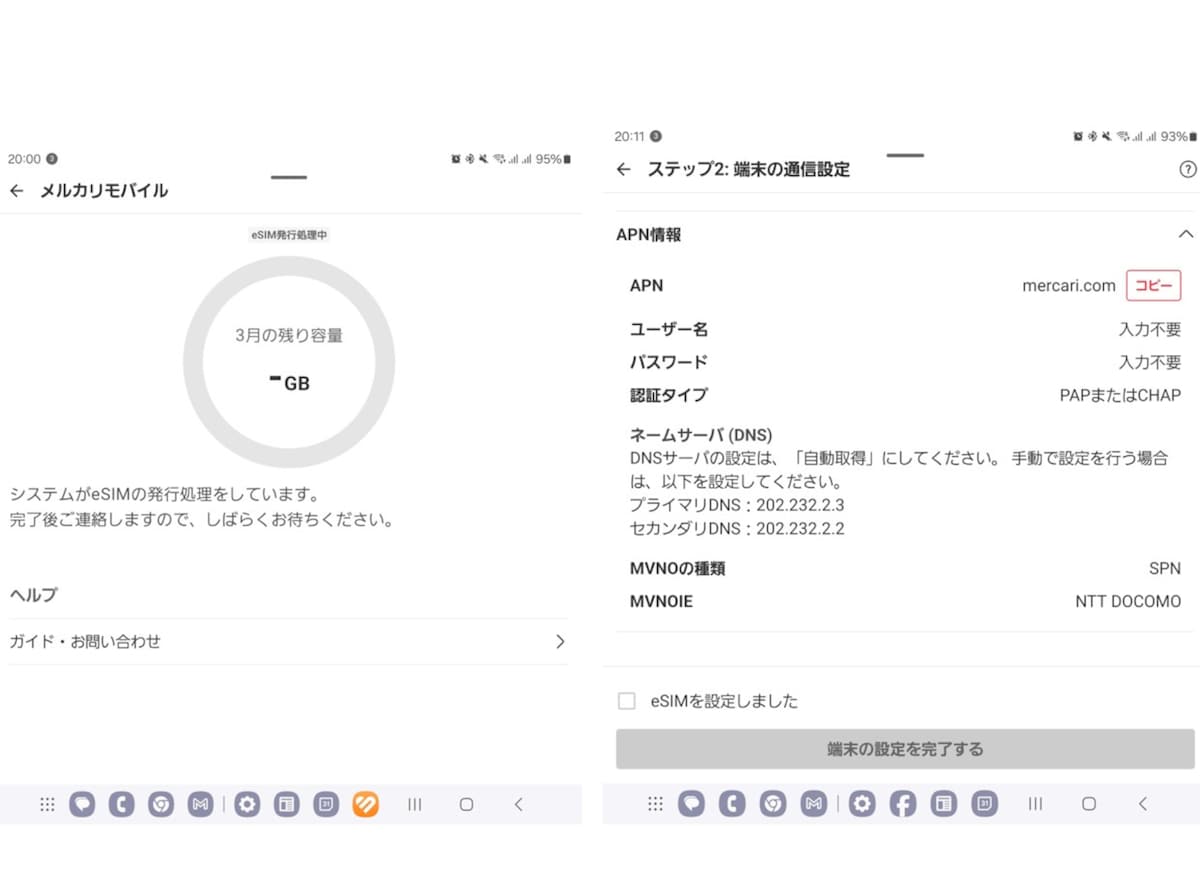Open app drawer grid in left screen taskbar
The image size is (1200, 895).
tap(47, 804)
